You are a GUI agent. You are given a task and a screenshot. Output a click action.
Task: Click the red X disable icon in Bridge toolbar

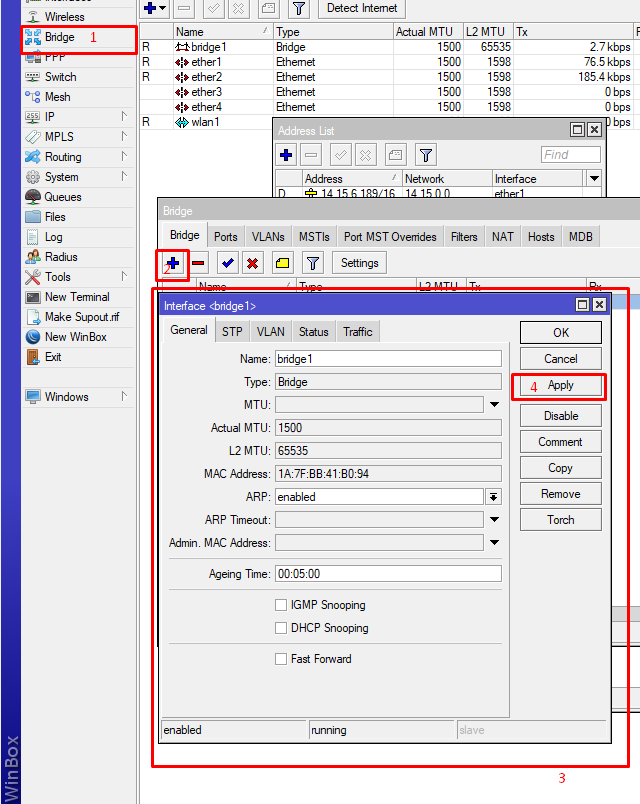253,263
